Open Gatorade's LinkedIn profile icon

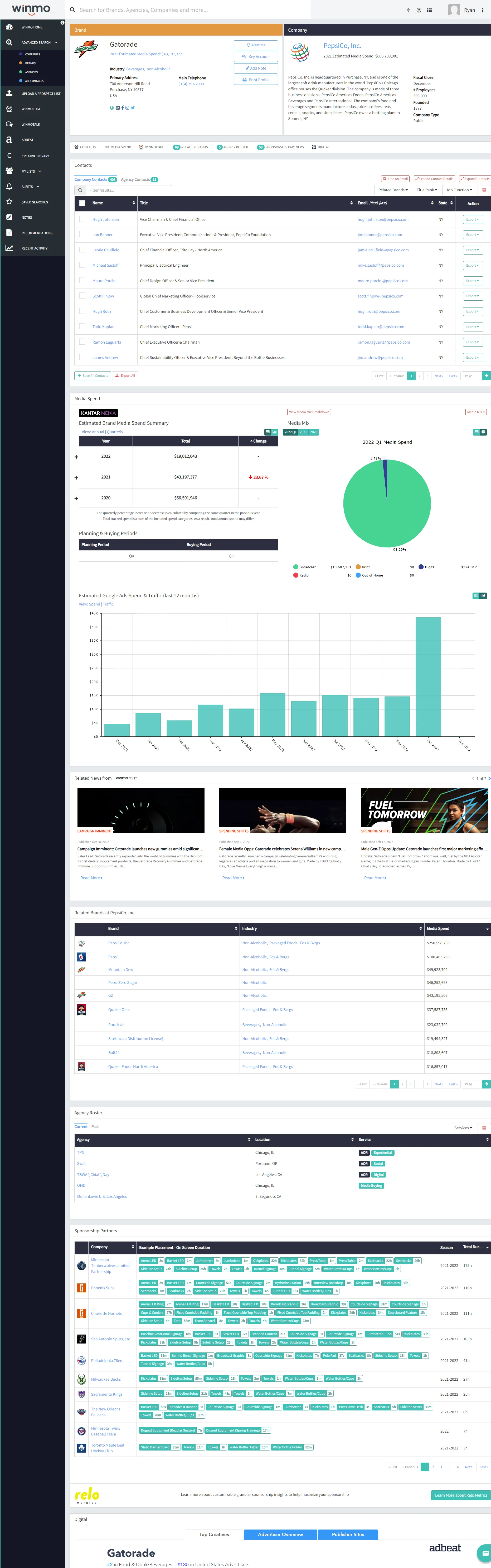[x=118, y=108]
